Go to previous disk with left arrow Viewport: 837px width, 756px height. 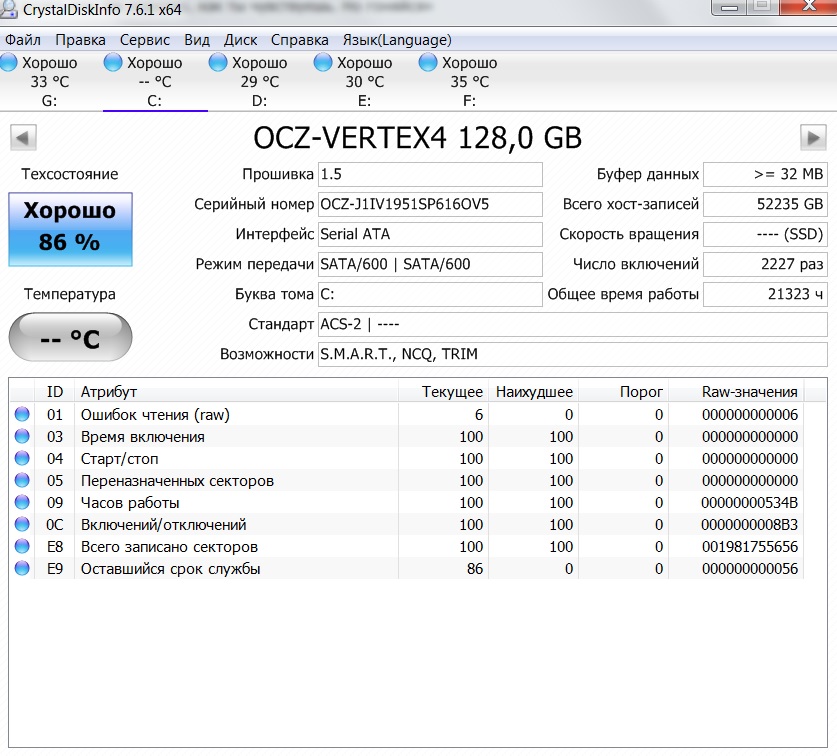coord(23,138)
